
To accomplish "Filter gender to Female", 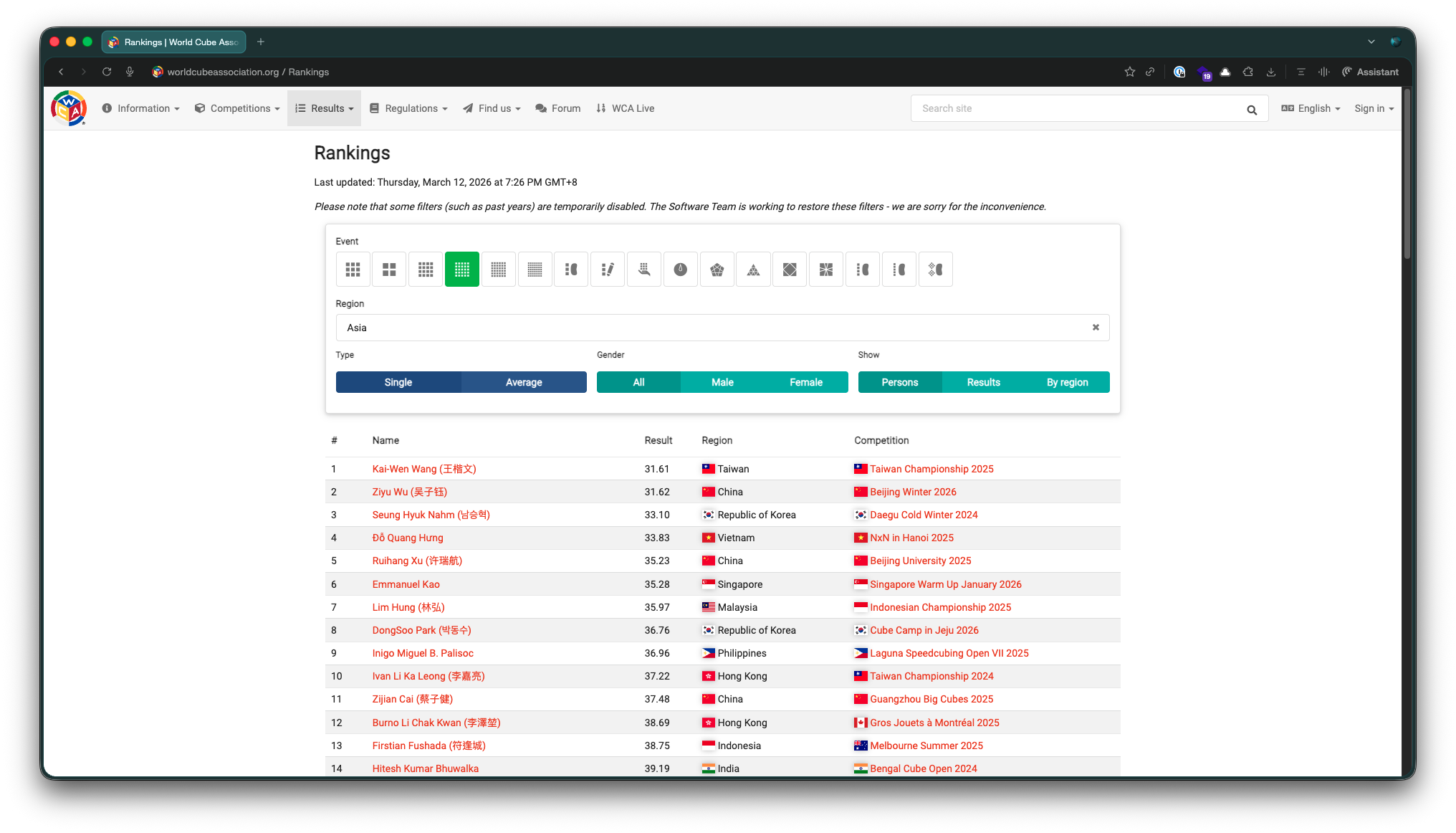I will point(805,382).
